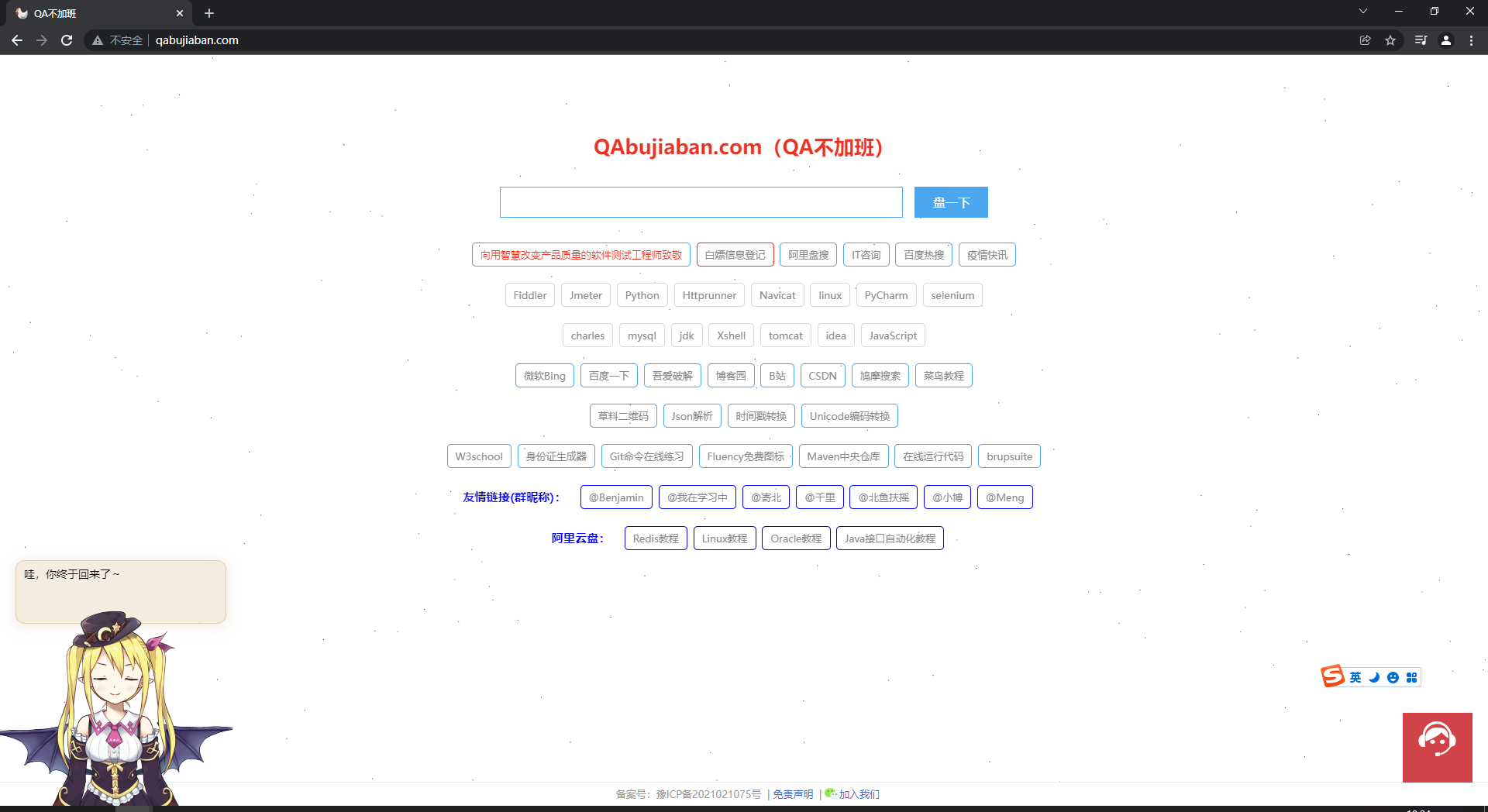This screenshot has height=812, width=1488.
Task: Open 疫情快讯 link
Action: 987,255
